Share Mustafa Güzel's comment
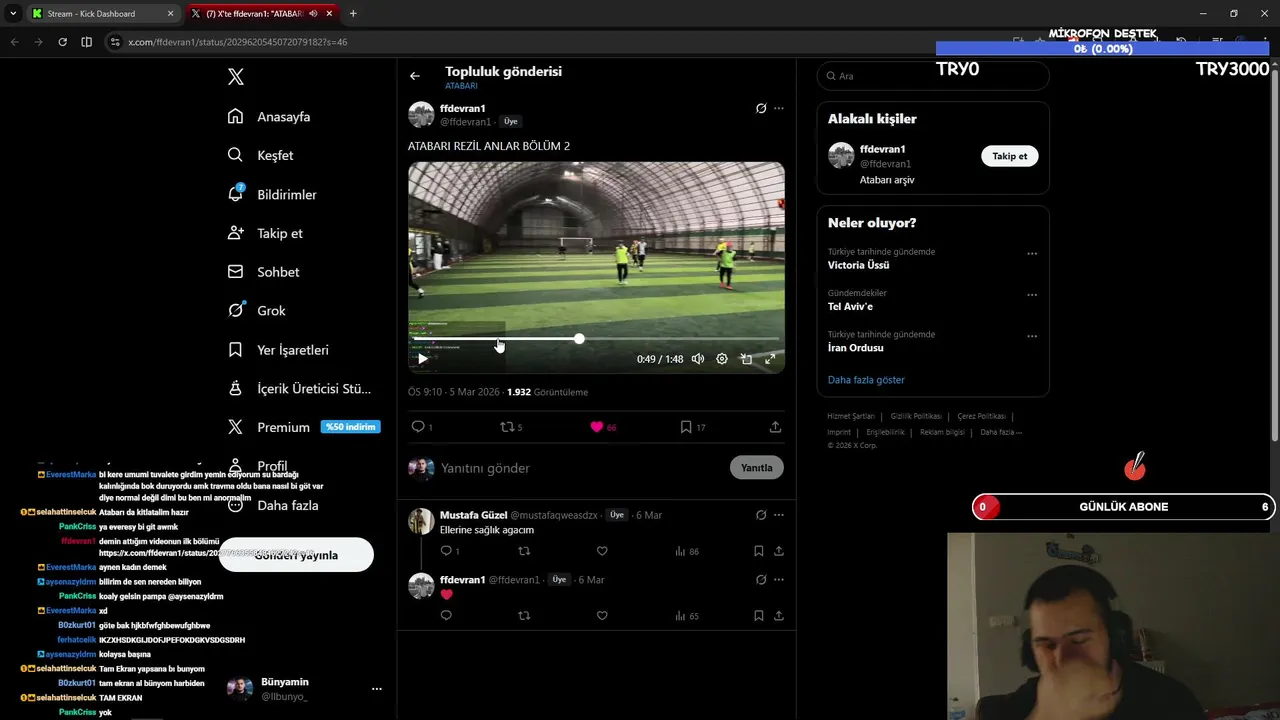 (779, 551)
